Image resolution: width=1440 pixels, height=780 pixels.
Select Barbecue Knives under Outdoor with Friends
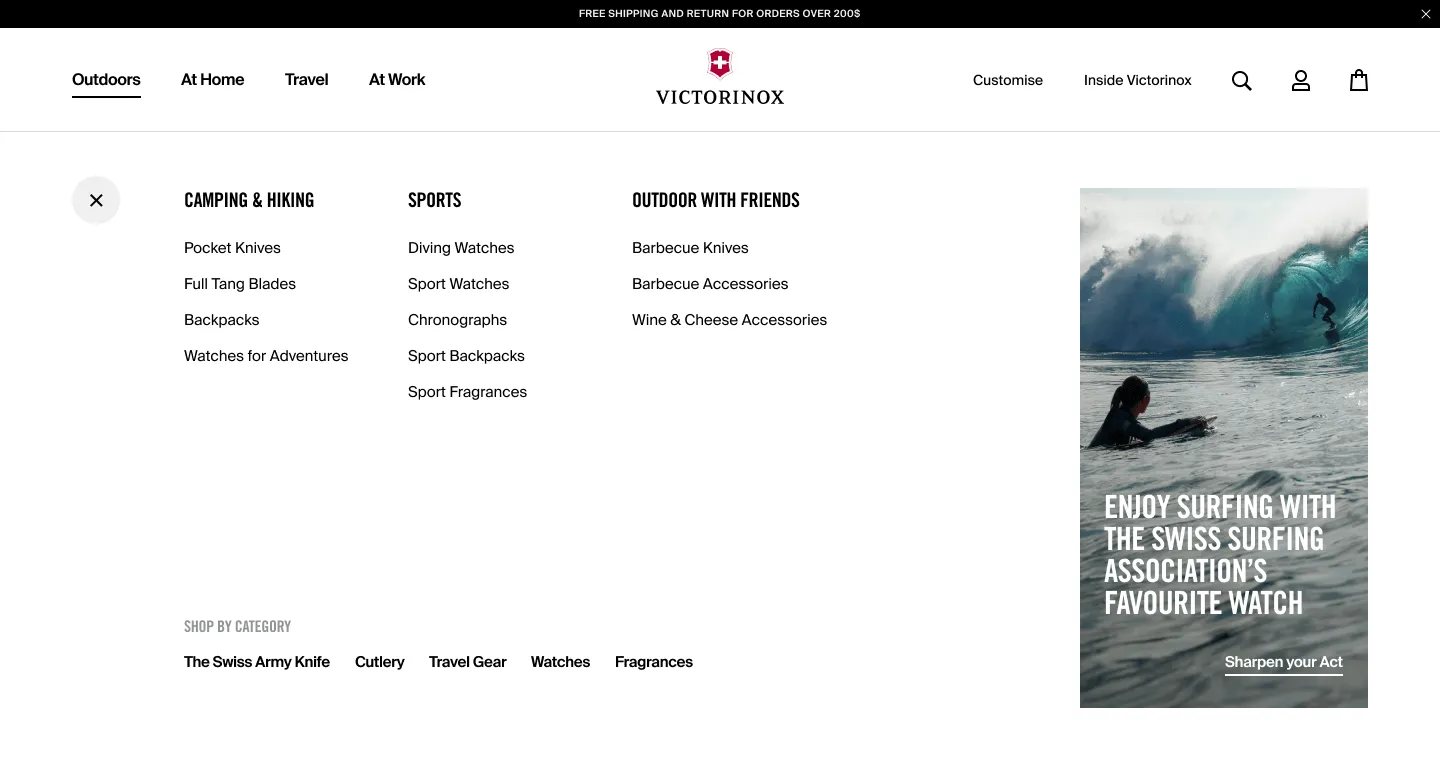click(690, 247)
